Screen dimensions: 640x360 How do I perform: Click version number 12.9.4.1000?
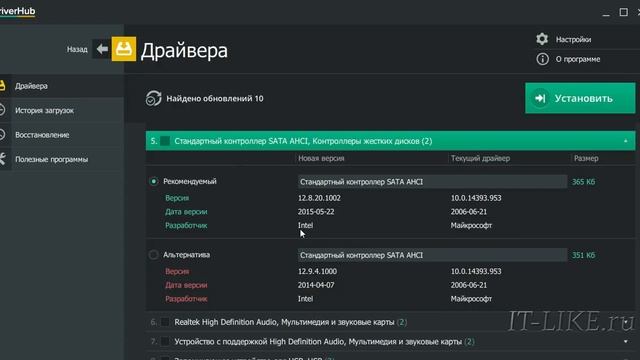point(317,271)
